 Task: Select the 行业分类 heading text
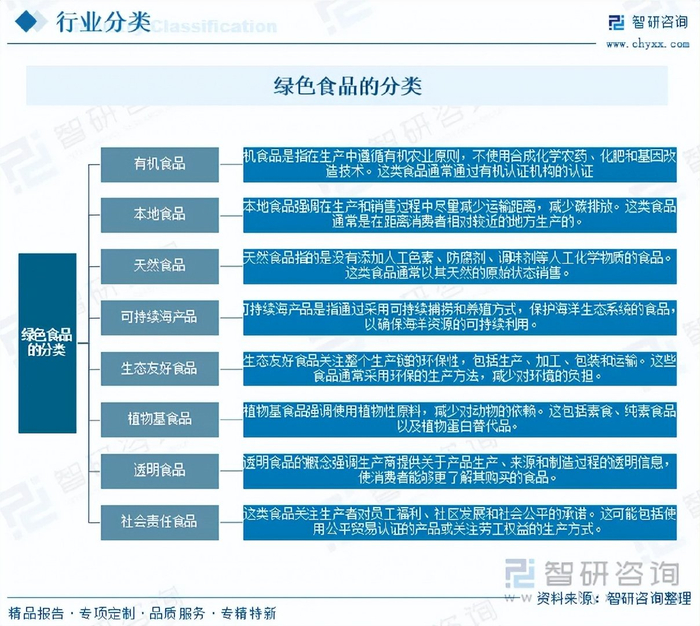point(103,21)
